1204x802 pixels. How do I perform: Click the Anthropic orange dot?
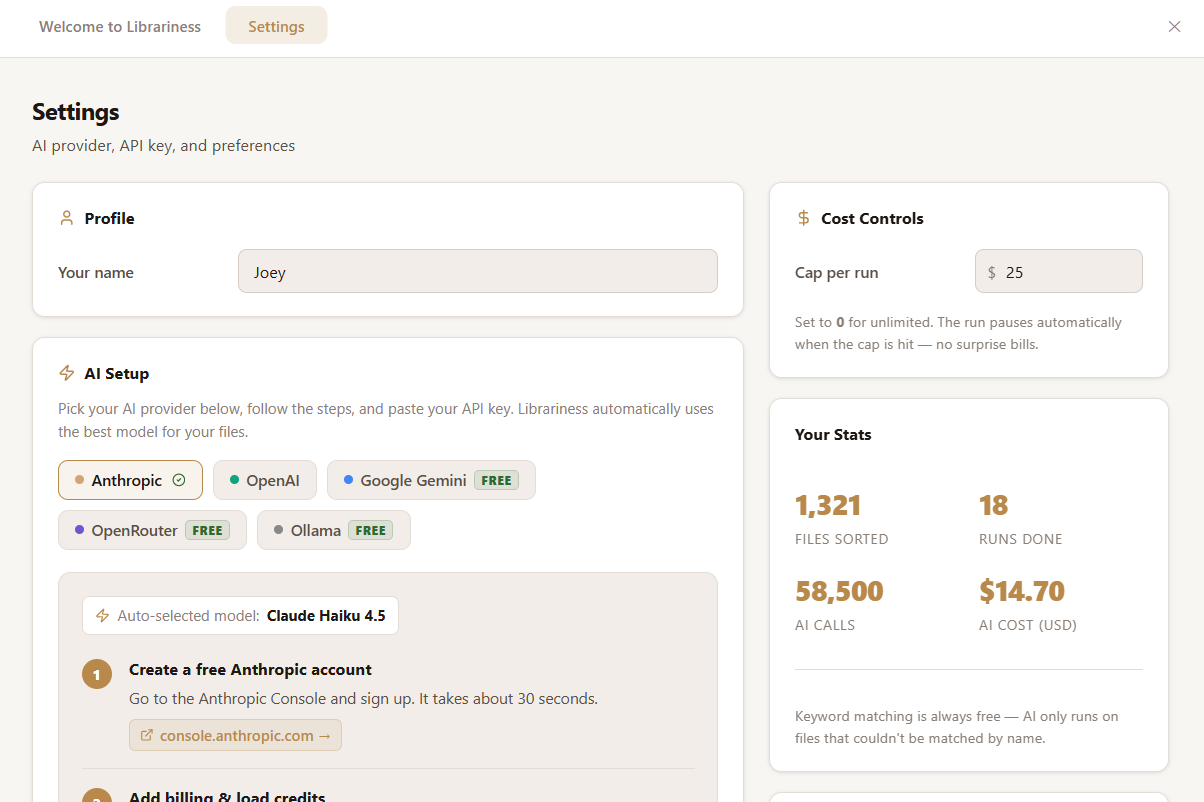(x=79, y=480)
